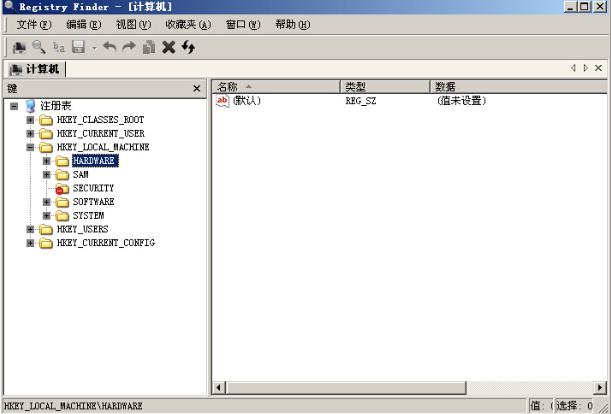Image resolution: width=611 pixels, height=414 pixels.
Task: Expand HKEY_CURRENT_CONFIG node
Action: (30, 243)
